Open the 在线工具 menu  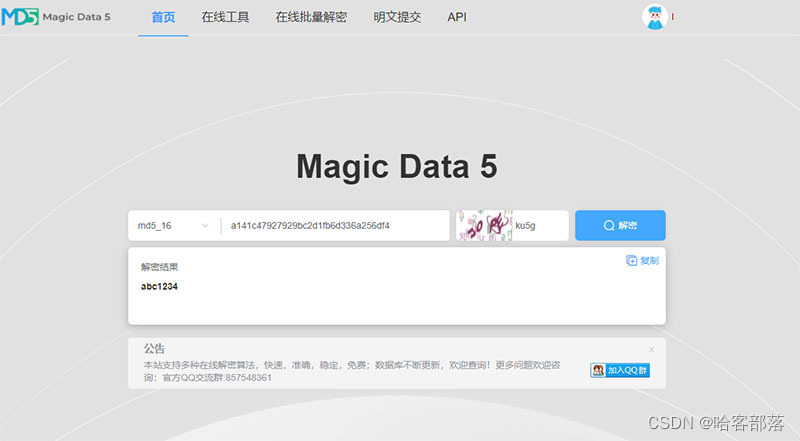click(x=225, y=17)
